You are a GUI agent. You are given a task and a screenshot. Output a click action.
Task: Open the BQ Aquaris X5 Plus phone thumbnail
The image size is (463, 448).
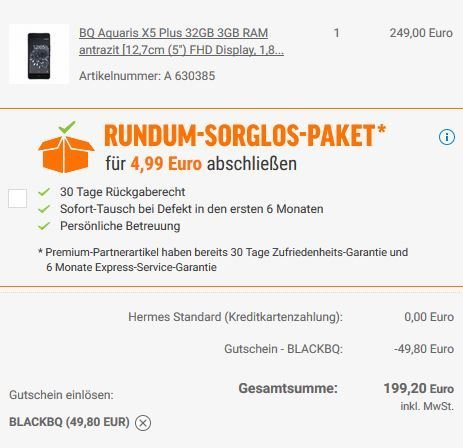pos(39,54)
